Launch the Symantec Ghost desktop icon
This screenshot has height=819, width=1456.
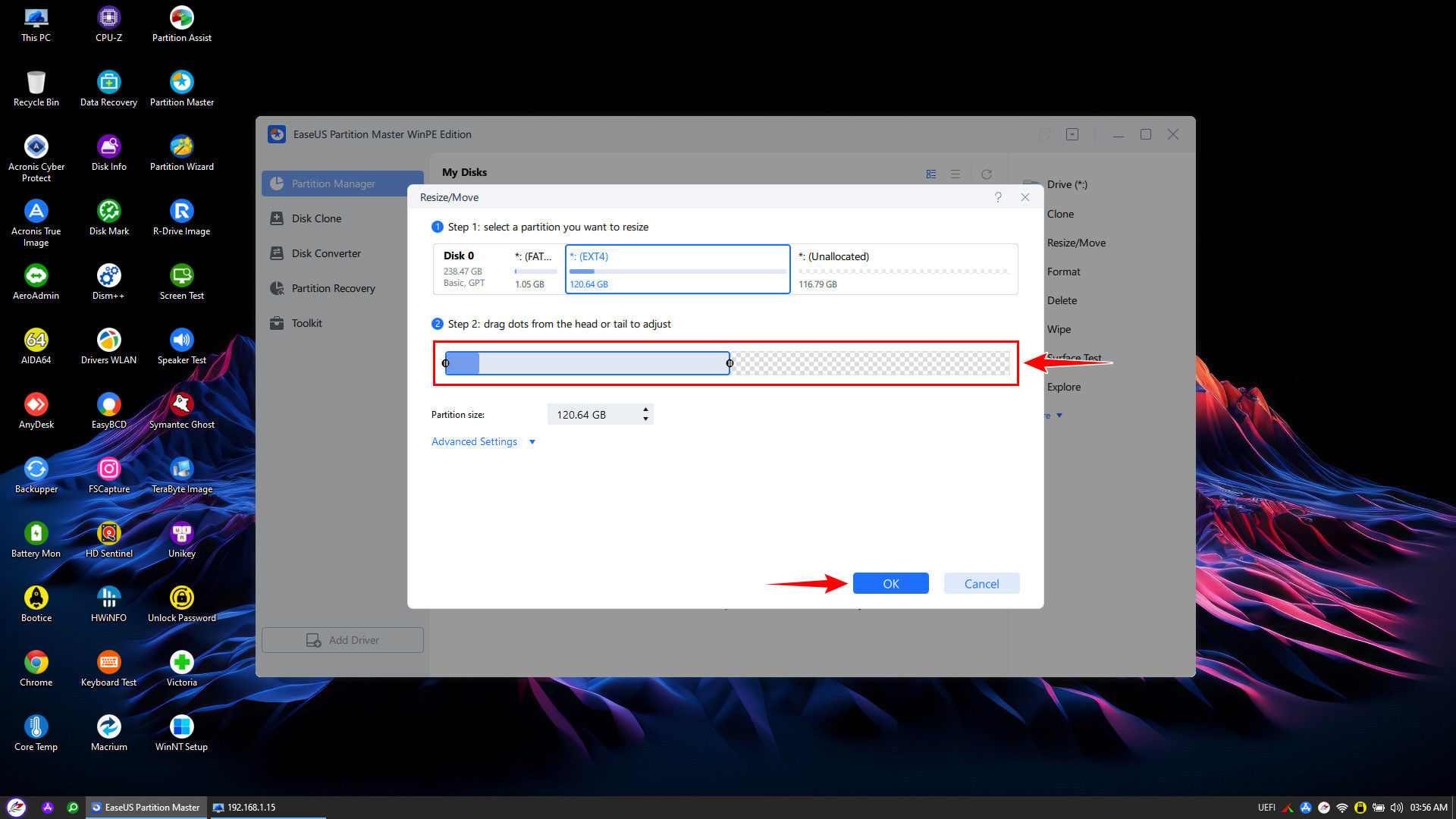pos(181,405)
